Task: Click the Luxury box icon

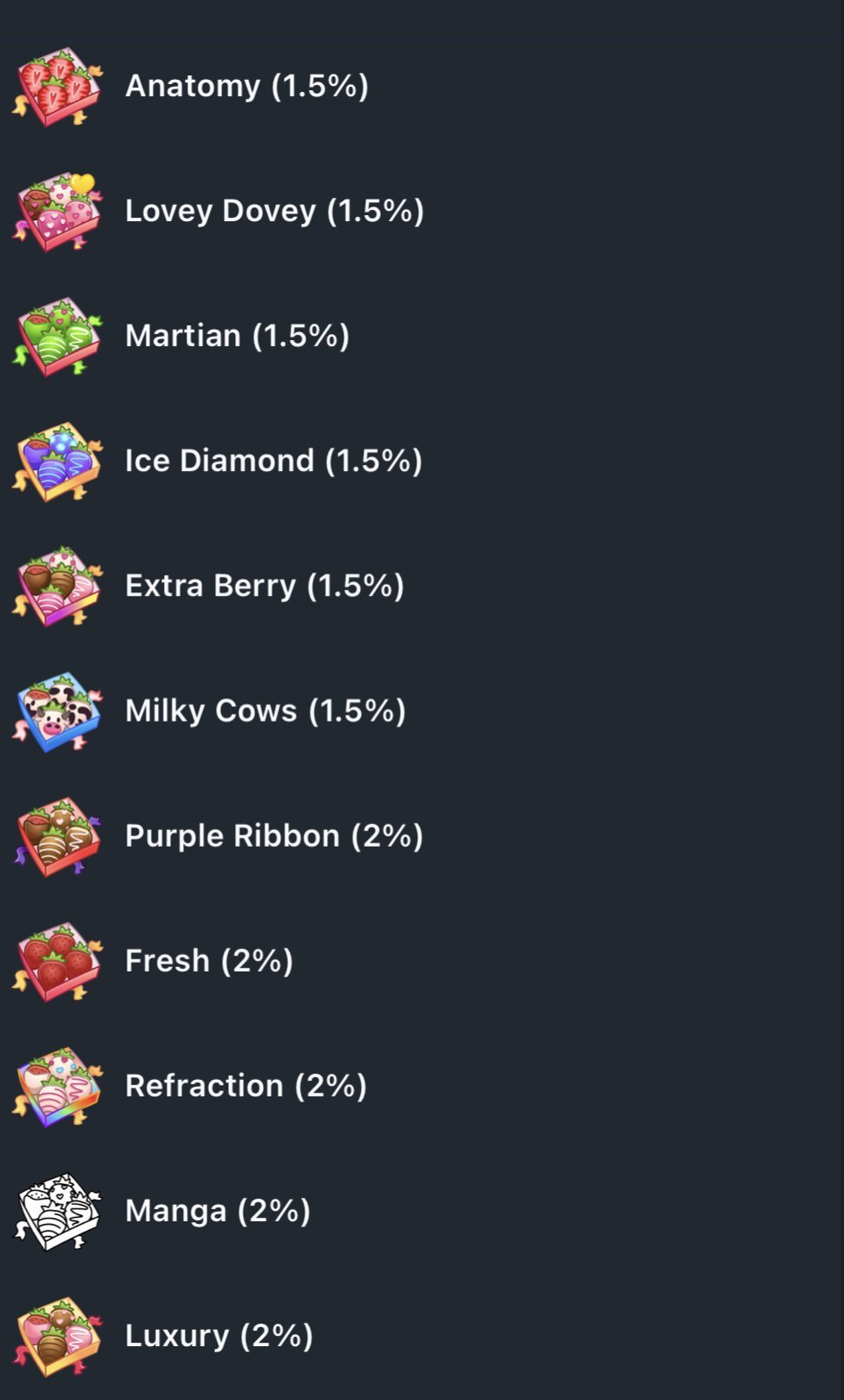Action: [x=57, y=1336]
